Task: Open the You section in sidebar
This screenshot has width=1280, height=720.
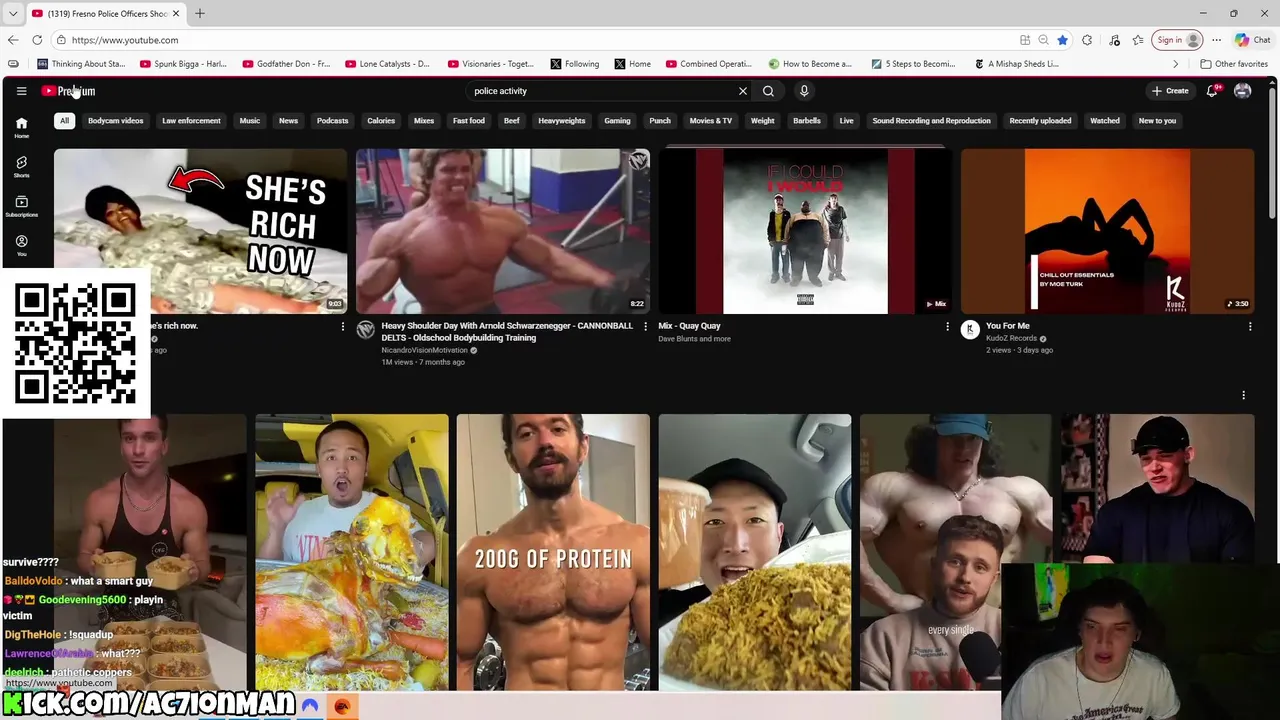Action: 21,246
